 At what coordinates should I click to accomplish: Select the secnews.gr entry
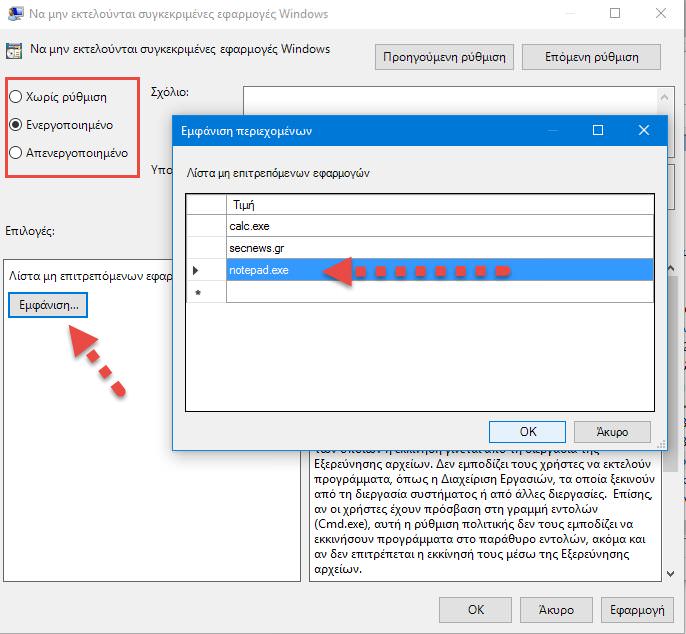[x=440, y=248]
